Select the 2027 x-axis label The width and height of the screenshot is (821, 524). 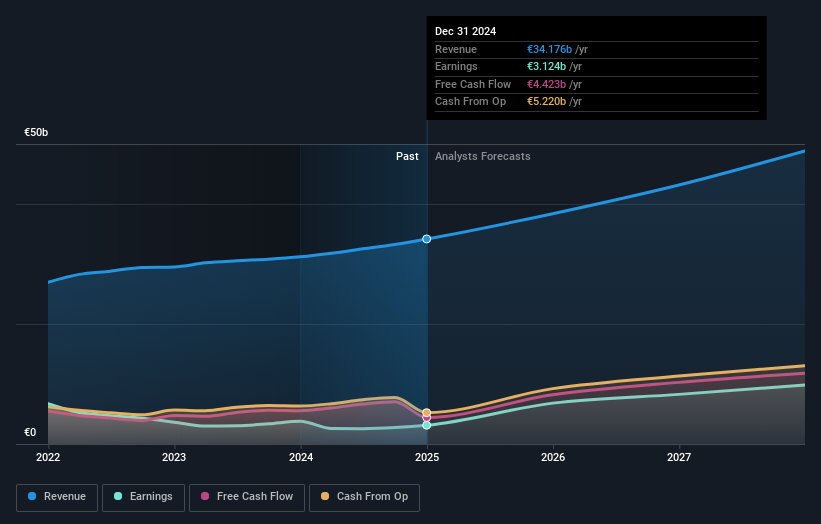click(x=679, y=457)
